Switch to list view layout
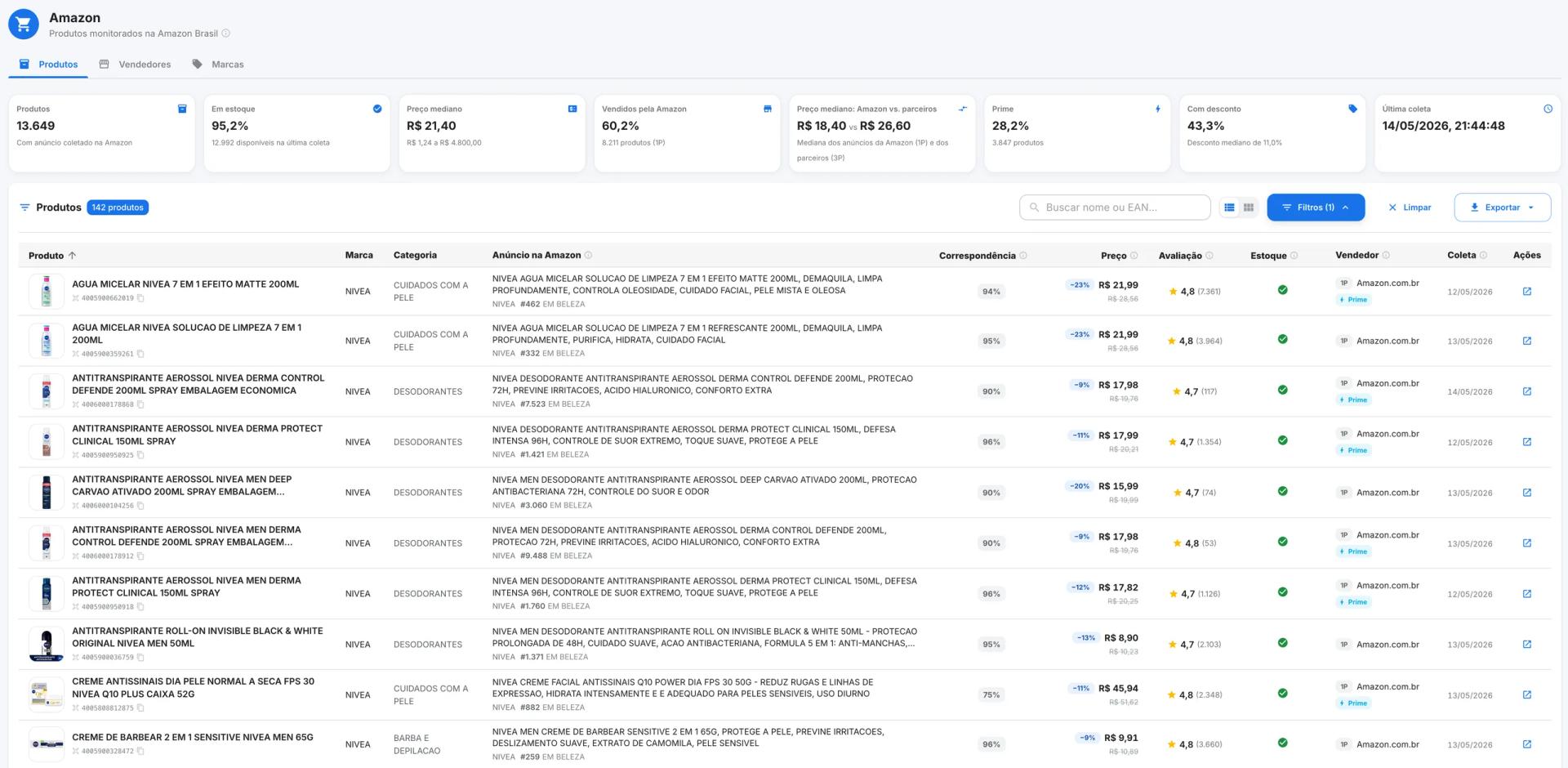 [1229, 208]
